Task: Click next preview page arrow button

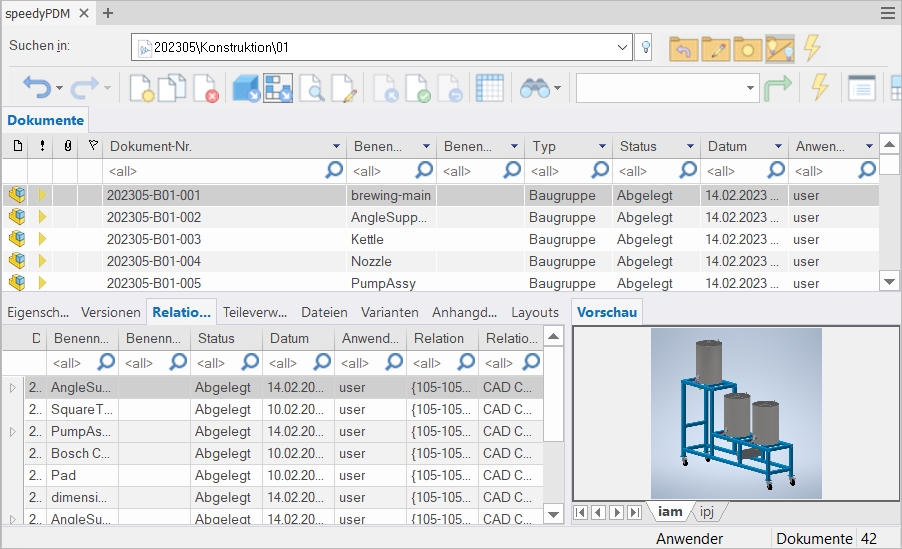Action: tap(616, 512)
